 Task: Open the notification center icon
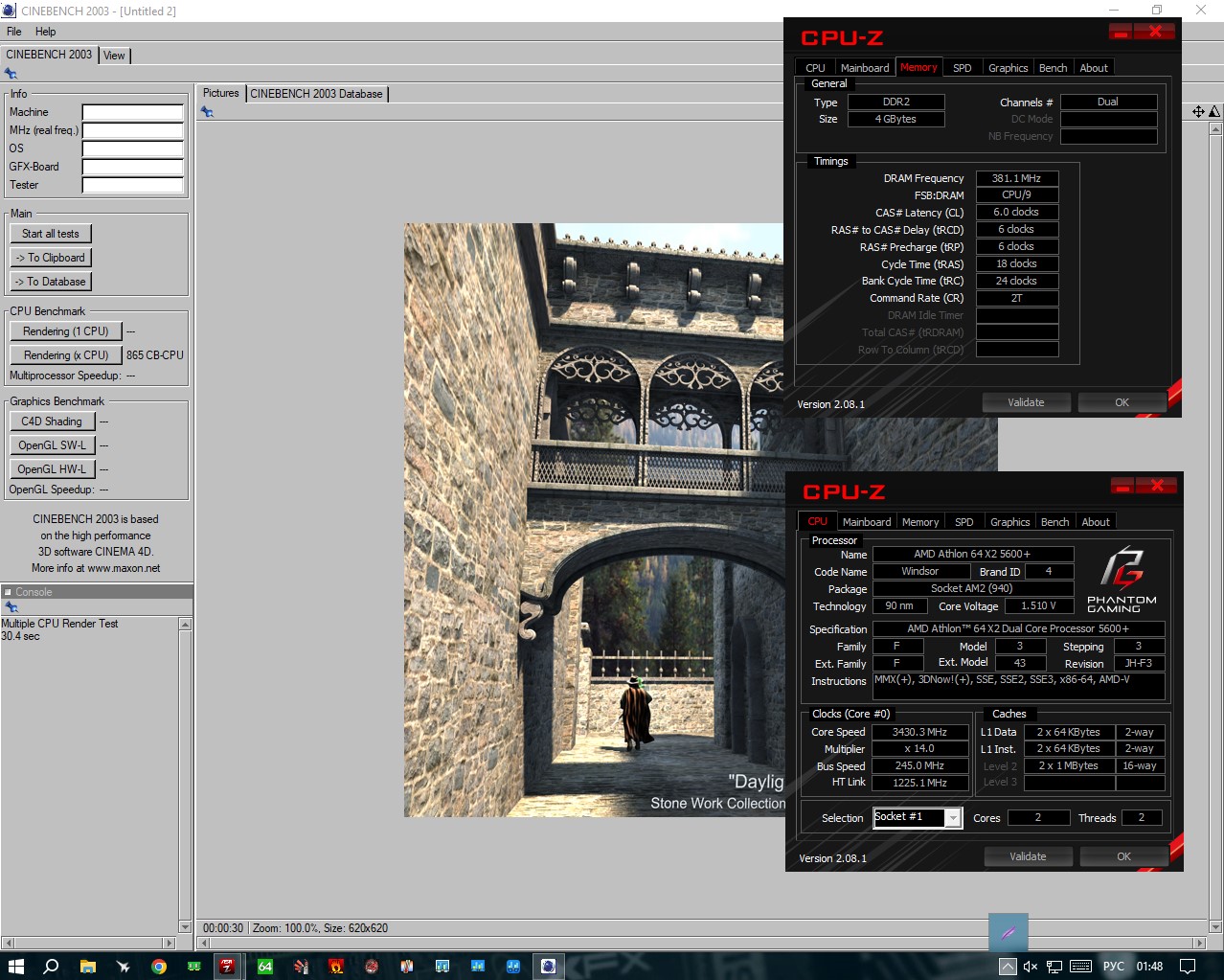1188,967
